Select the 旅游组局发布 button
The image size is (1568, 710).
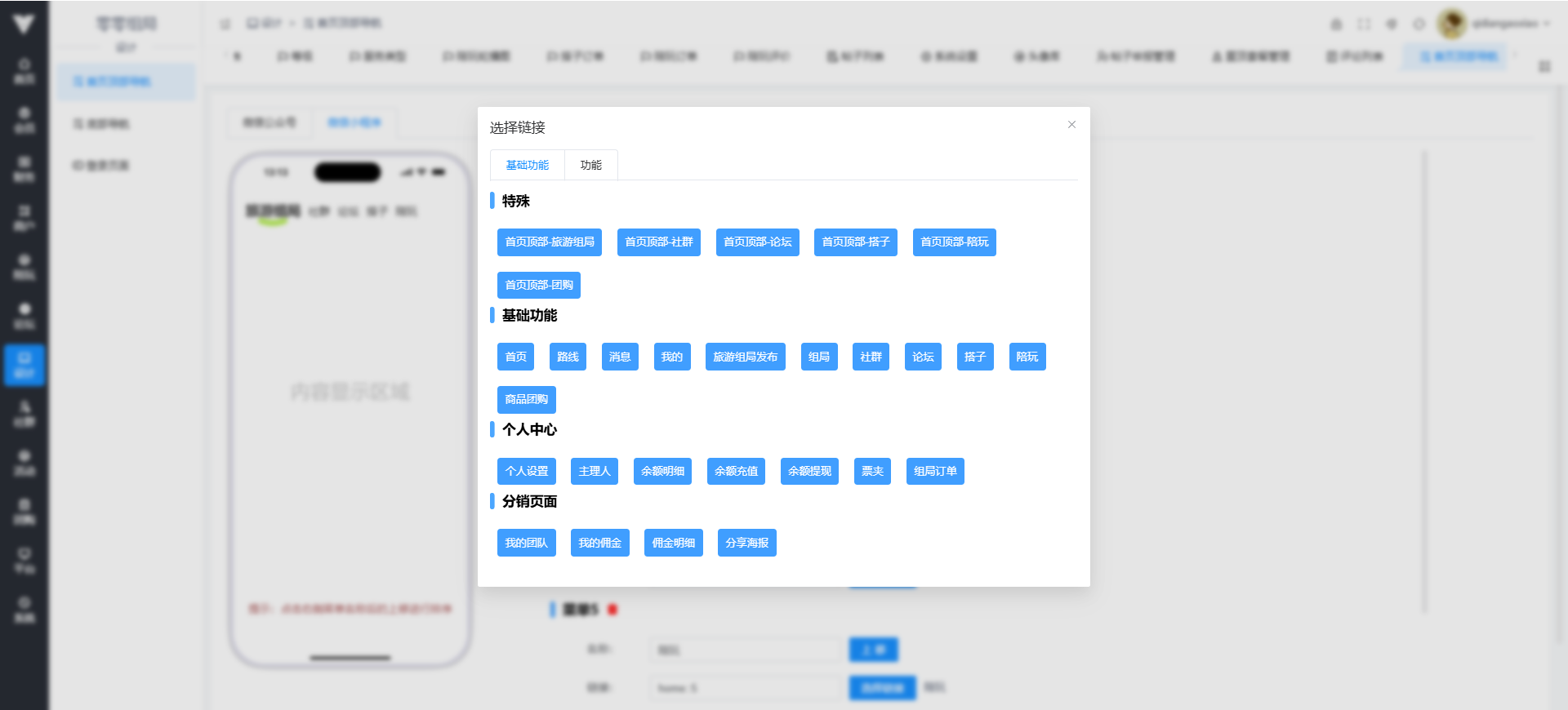pos(745,357)
